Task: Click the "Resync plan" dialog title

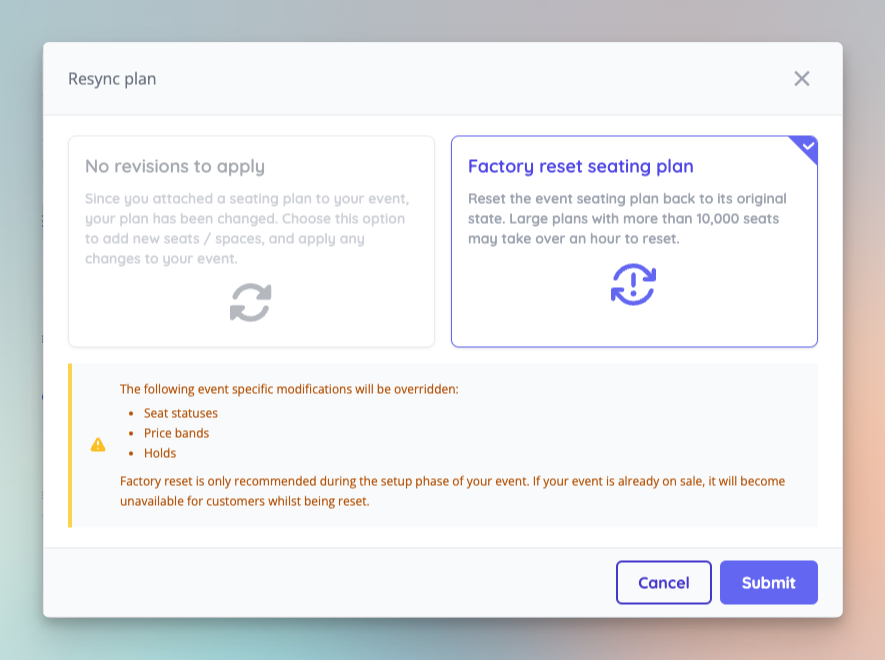Action: click(x=112, y=78)
